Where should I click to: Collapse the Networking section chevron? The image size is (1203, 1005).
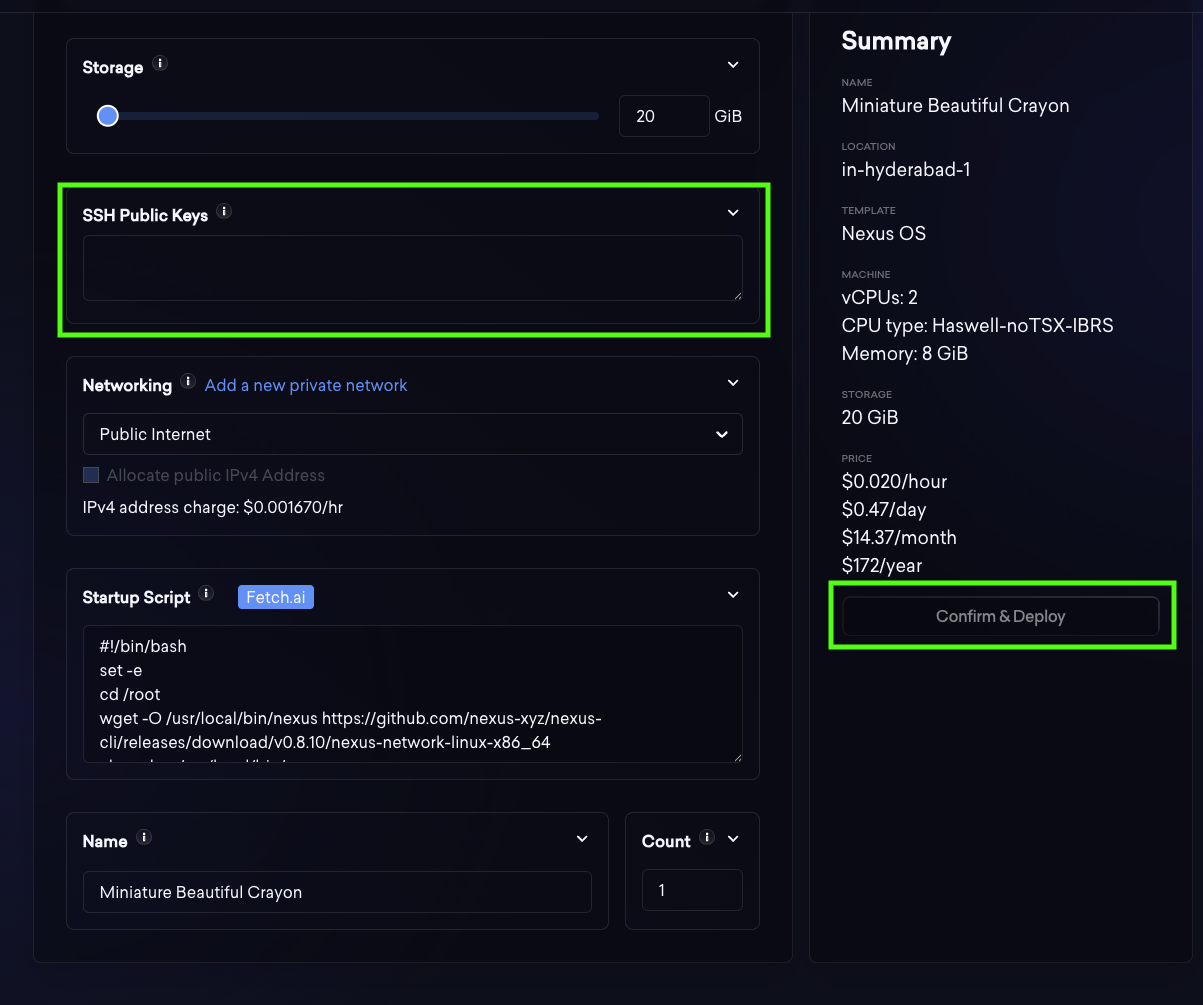733,383
